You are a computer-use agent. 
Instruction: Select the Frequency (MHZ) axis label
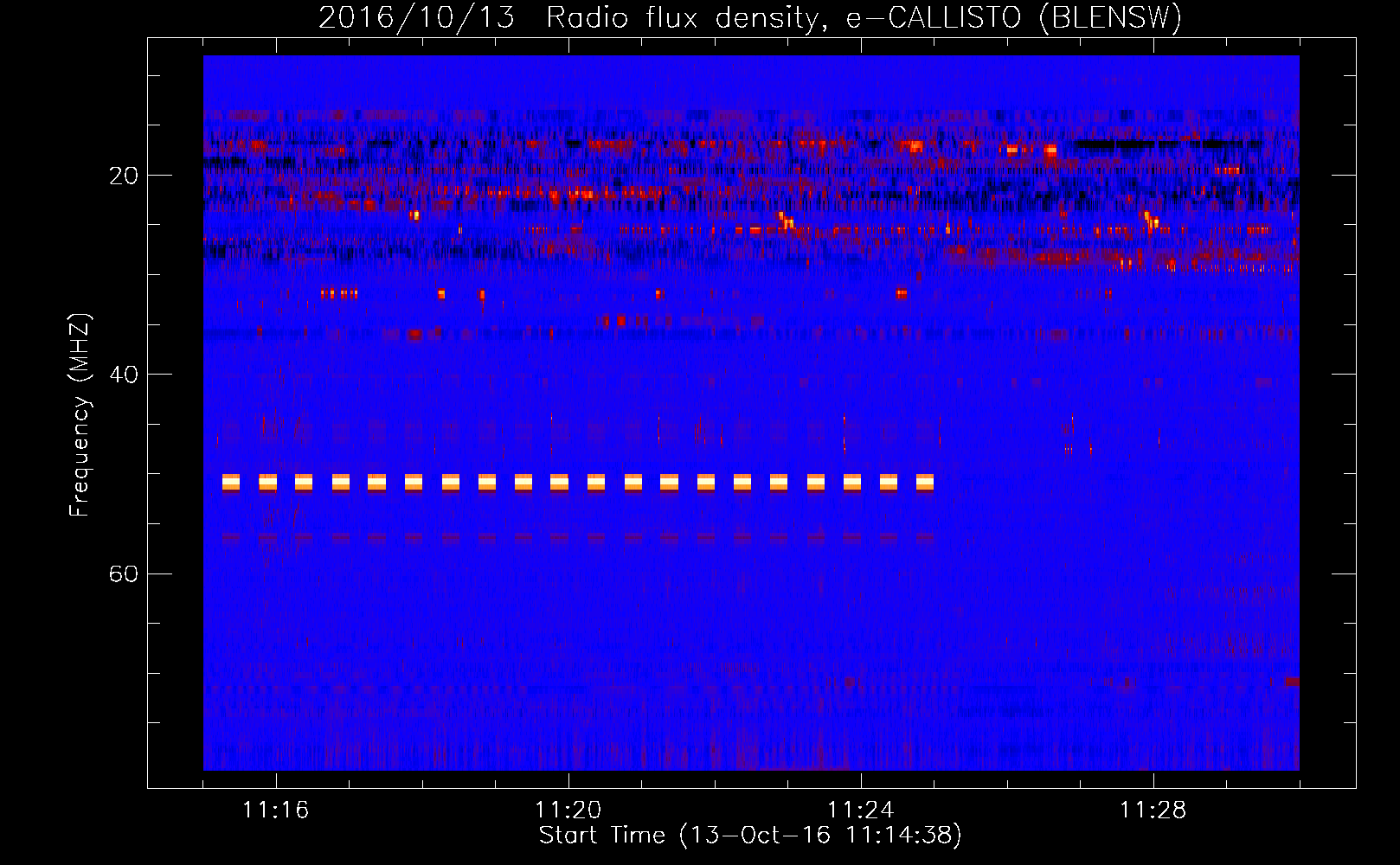80,415
